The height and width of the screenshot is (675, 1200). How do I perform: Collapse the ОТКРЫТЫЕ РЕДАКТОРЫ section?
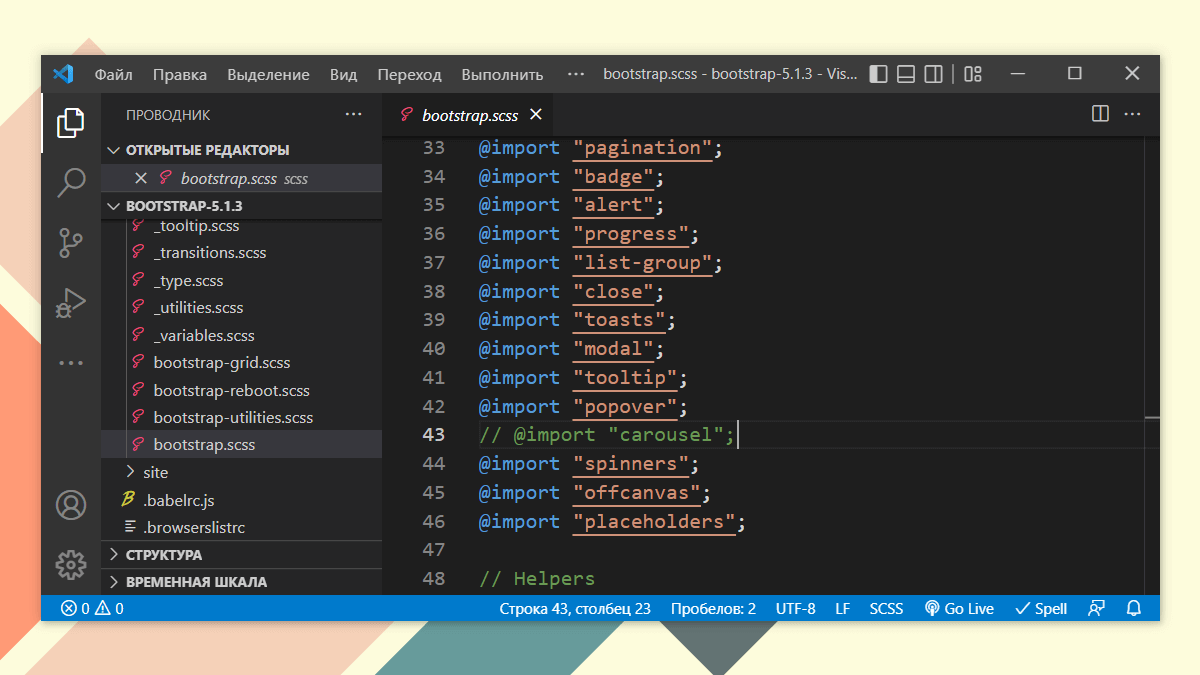coord(206,150)
